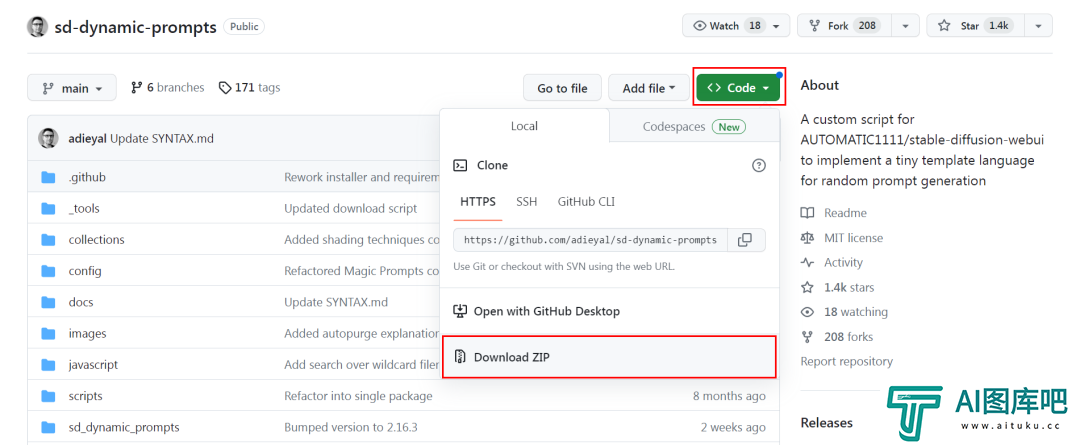
Task: Open commit message 'Updated download script'
Action: tap(351, 209)
